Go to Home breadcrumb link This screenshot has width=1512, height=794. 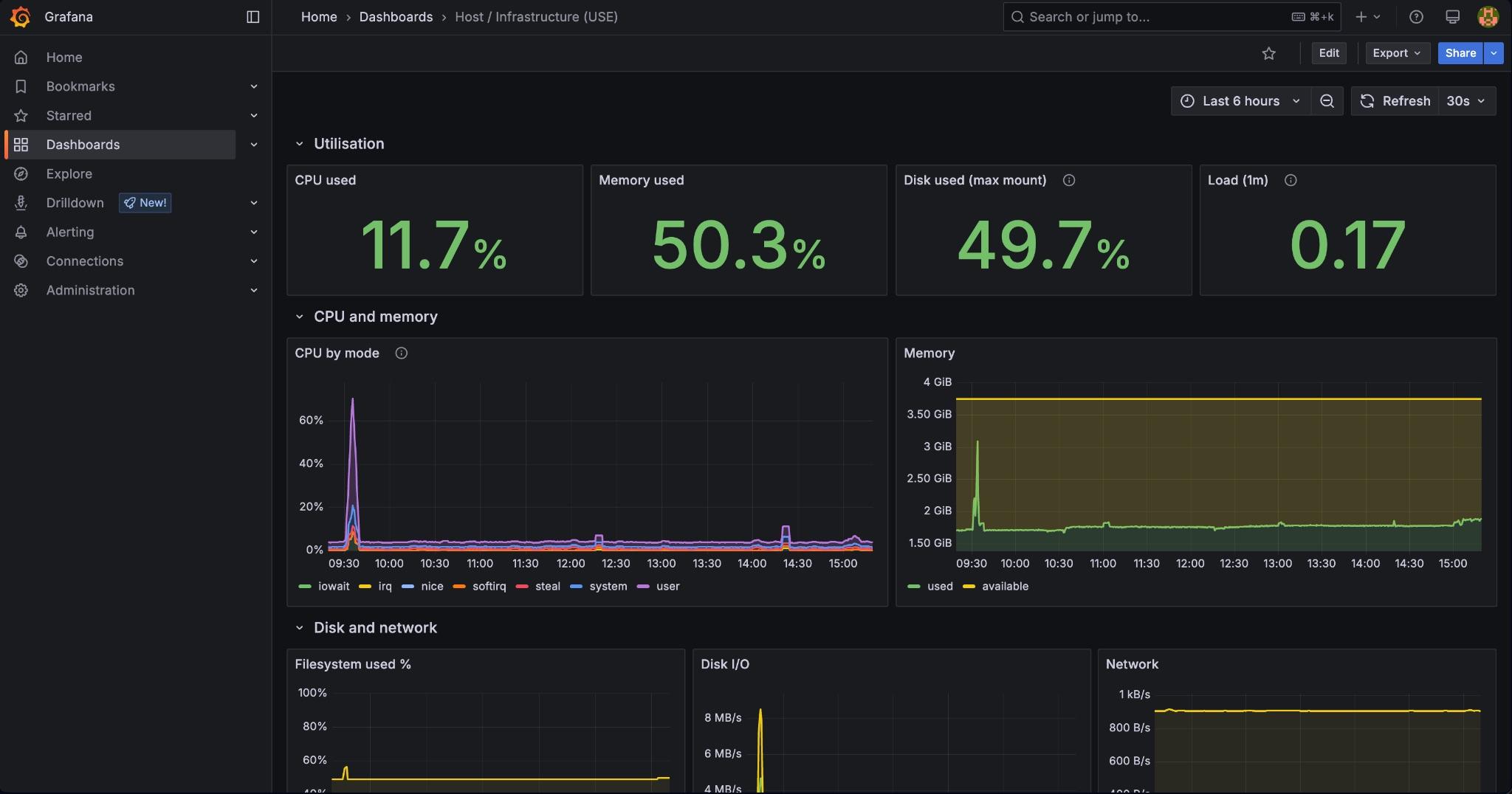[319, 16]
